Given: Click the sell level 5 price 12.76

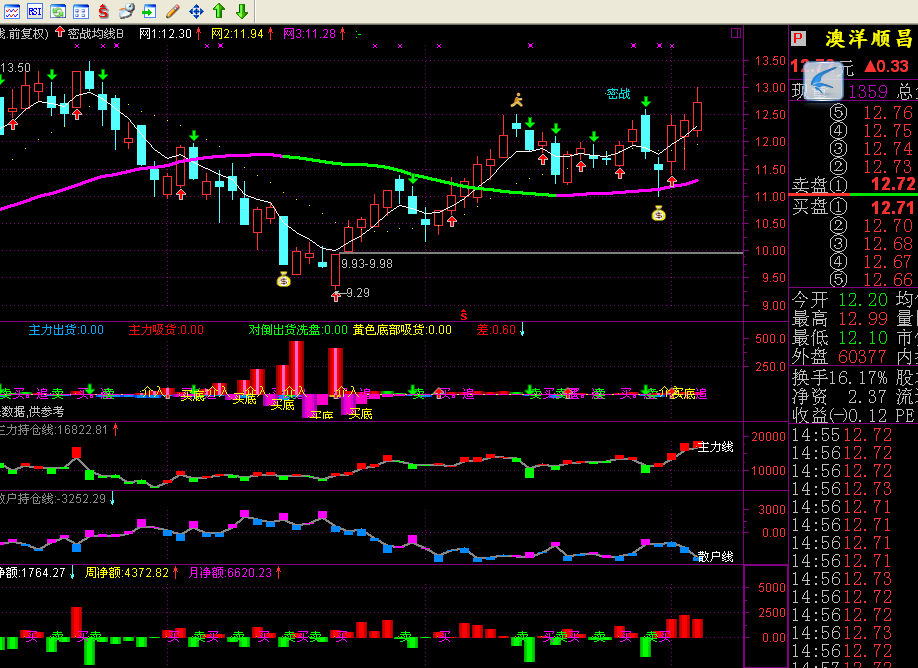Looking at the screenshot, I should [888, 112].
